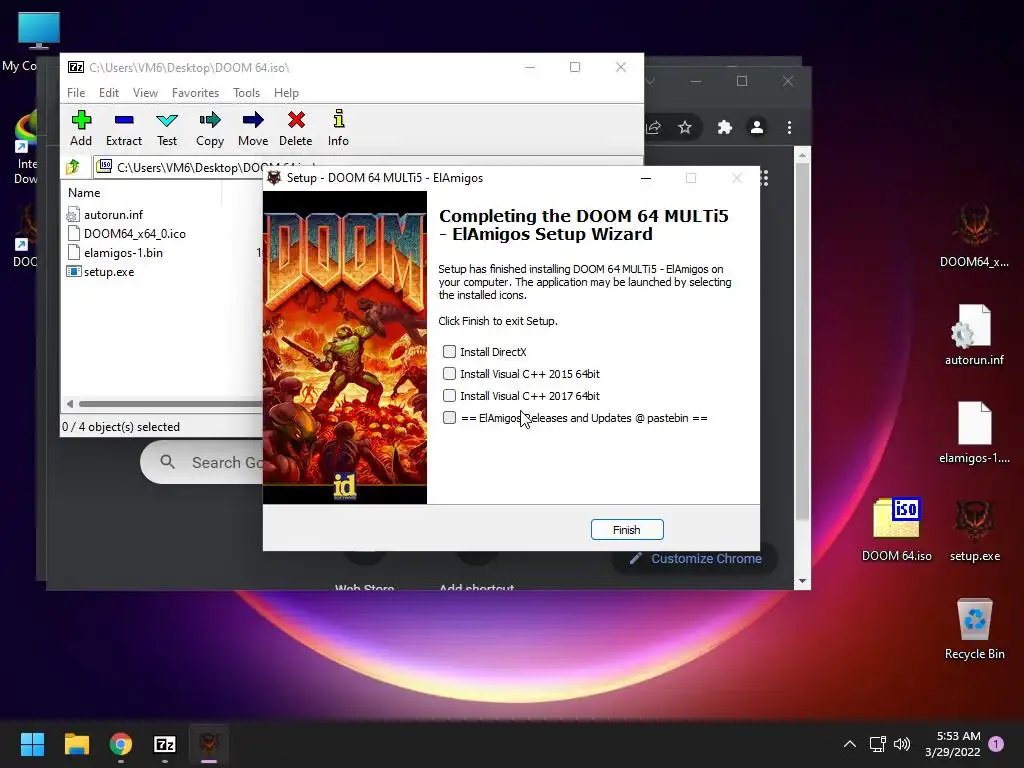Click Chrome page scrollbar down arrow
The image size is (1024, 768).
point(803,581)
